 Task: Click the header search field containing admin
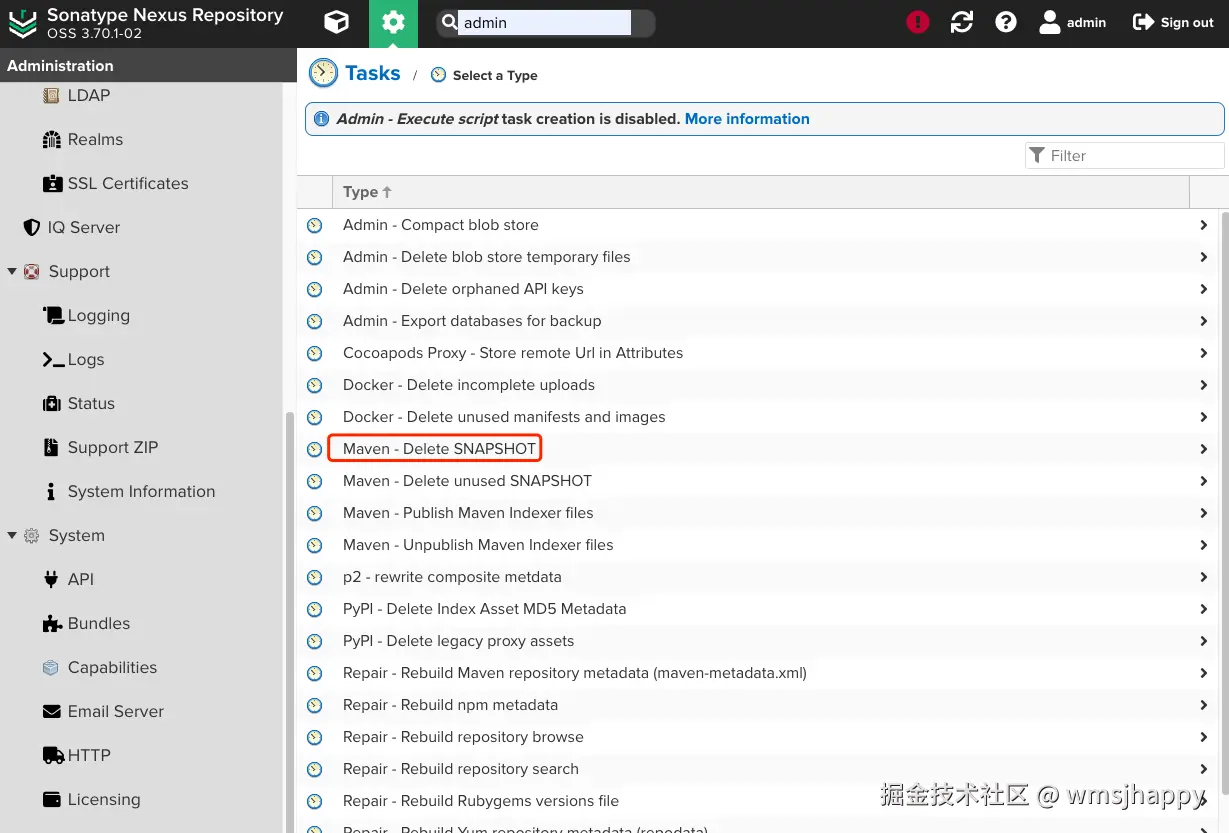click(x=544, y=22)
